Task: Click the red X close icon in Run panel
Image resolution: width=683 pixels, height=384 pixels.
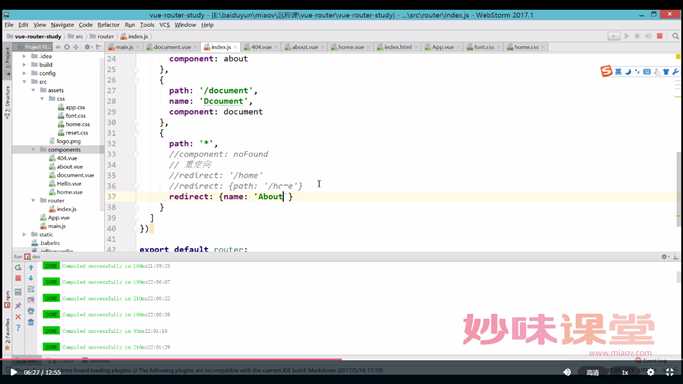Action: (18, 317)
